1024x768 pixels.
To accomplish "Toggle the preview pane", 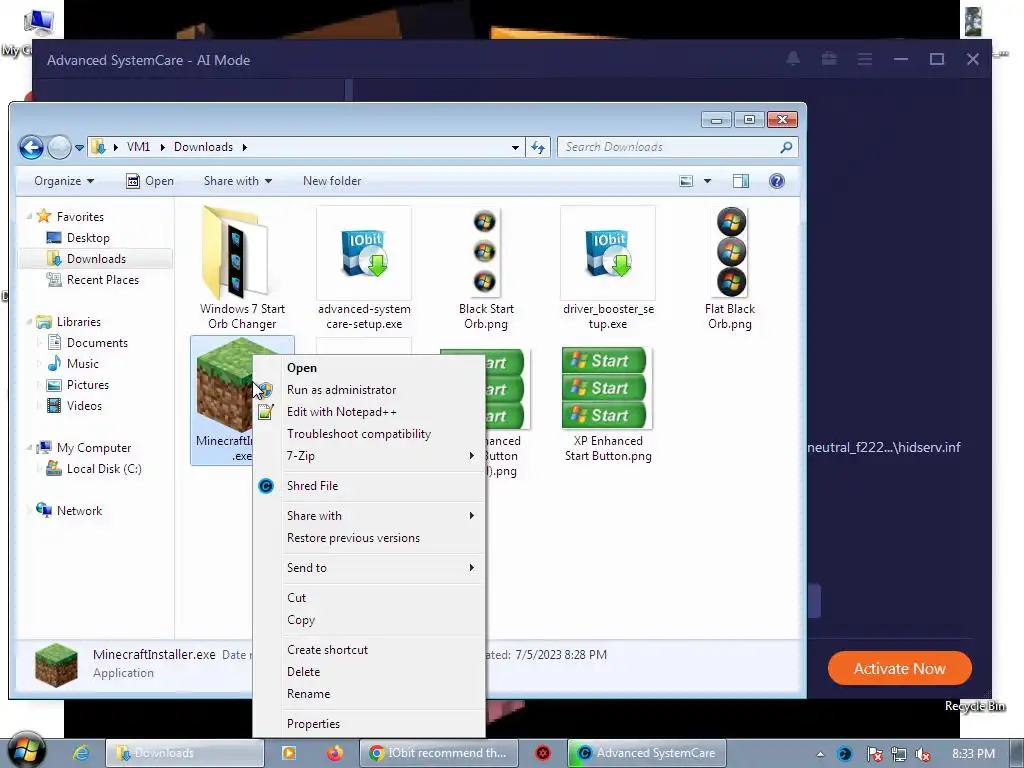I will tap(741, 181).
